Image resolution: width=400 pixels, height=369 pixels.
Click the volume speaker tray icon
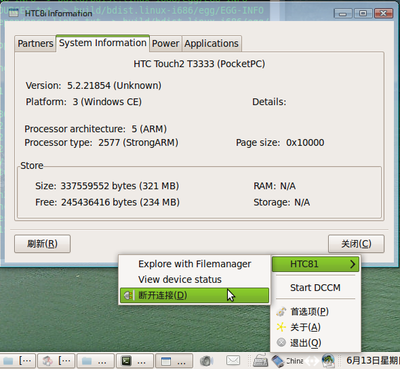coord(206,361)
